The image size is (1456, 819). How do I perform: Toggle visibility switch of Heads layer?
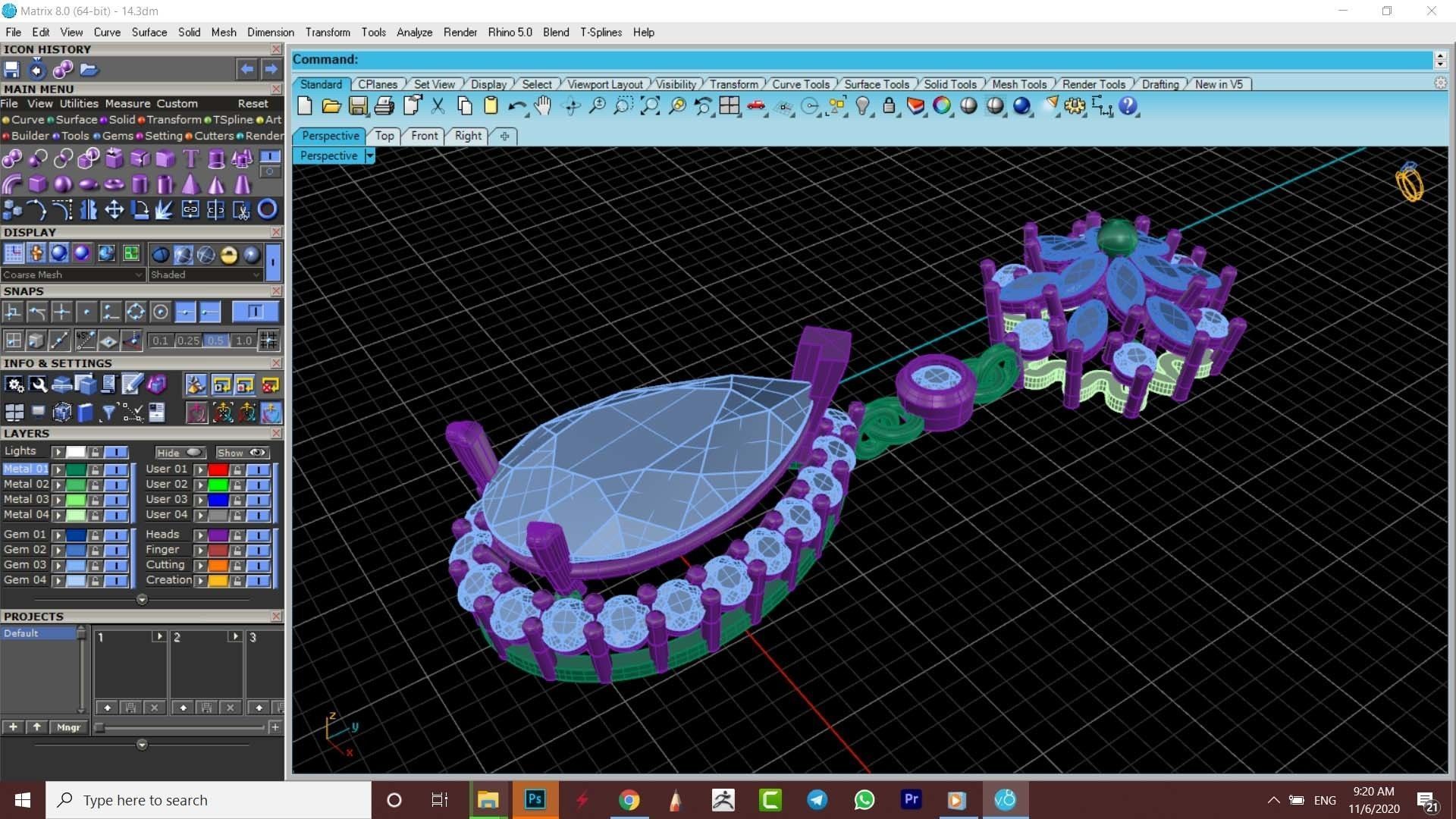259,535
